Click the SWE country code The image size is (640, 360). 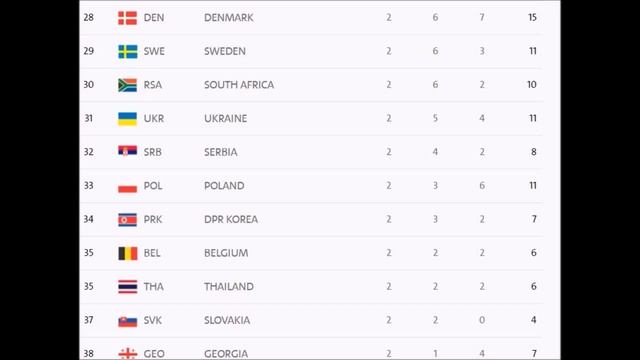[x=154, y=51]
